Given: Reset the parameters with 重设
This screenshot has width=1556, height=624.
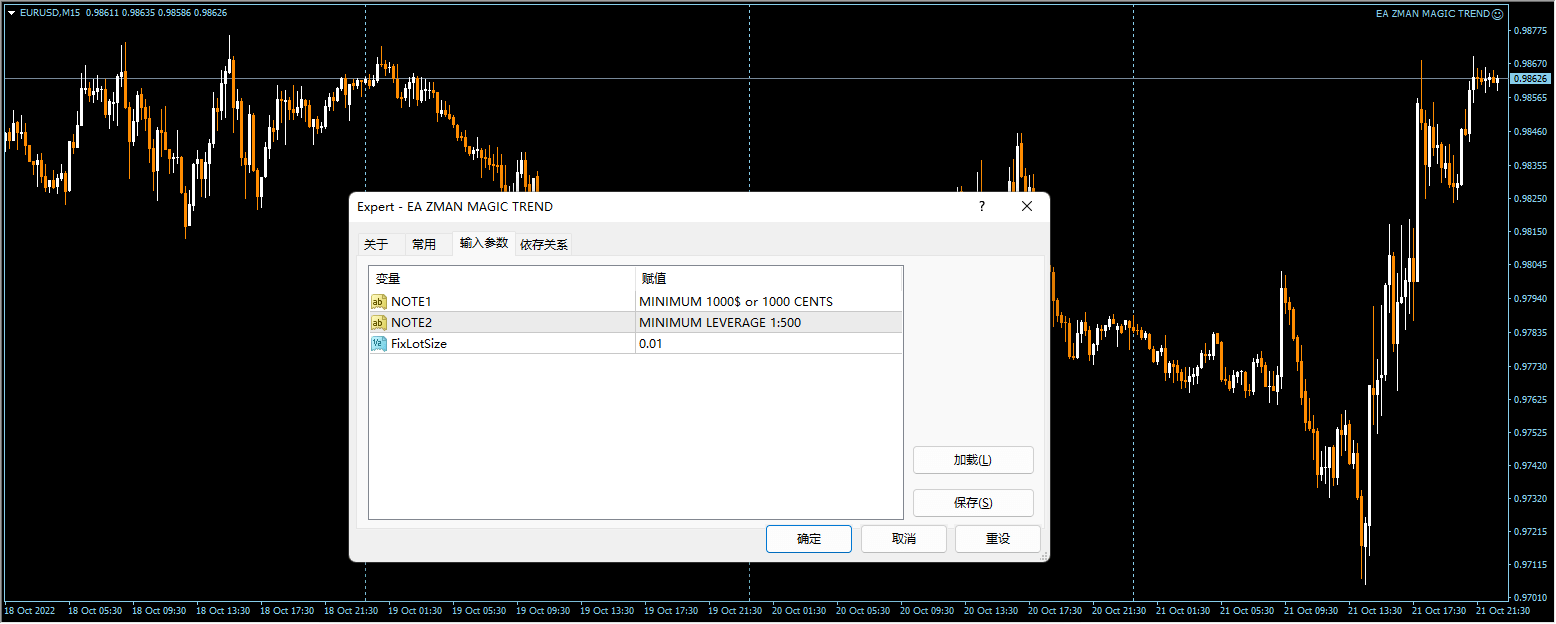Looking at the screenshot, I should click(x=997, y=539).
